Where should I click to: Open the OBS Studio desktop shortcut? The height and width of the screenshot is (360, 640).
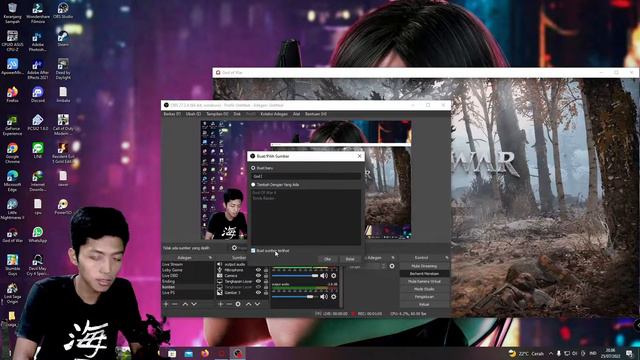point(63,11)
